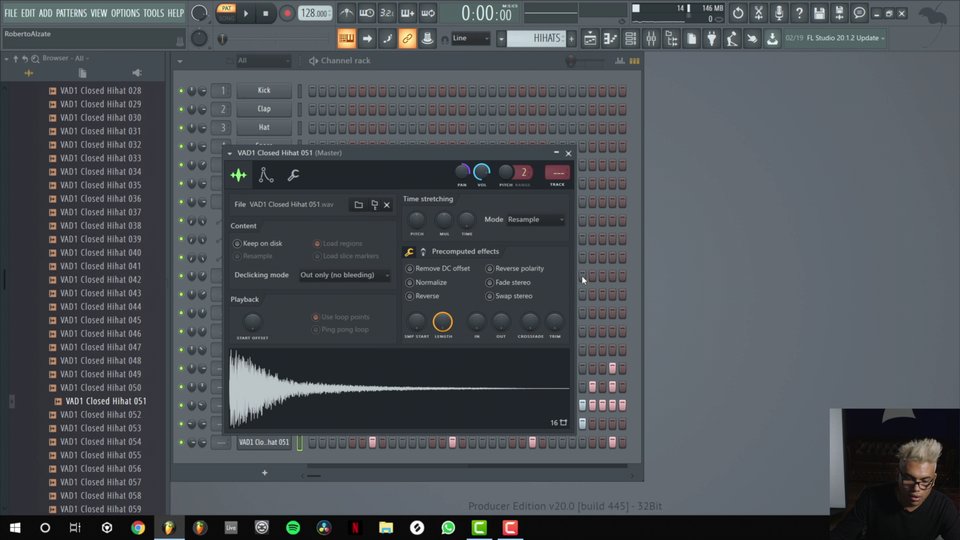
Task: Click the Clap channel button
Action: 264,109
